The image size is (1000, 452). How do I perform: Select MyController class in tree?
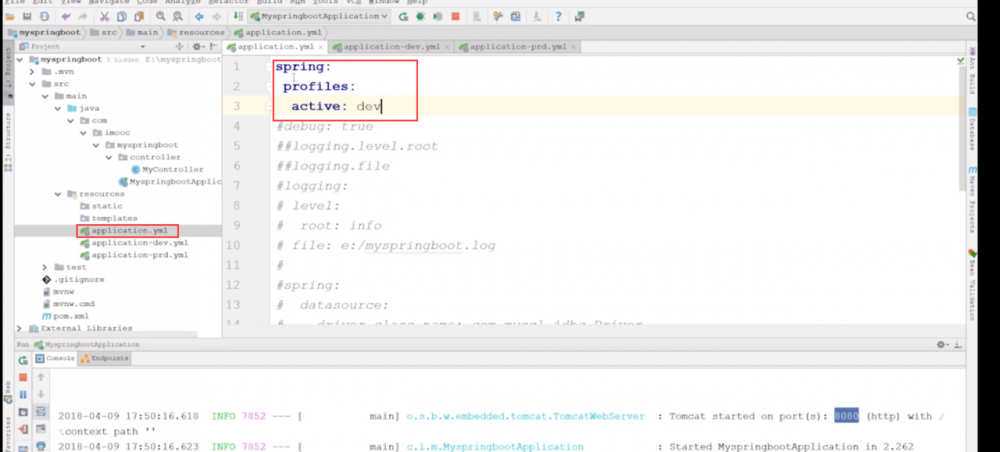(x=167, y=170)
